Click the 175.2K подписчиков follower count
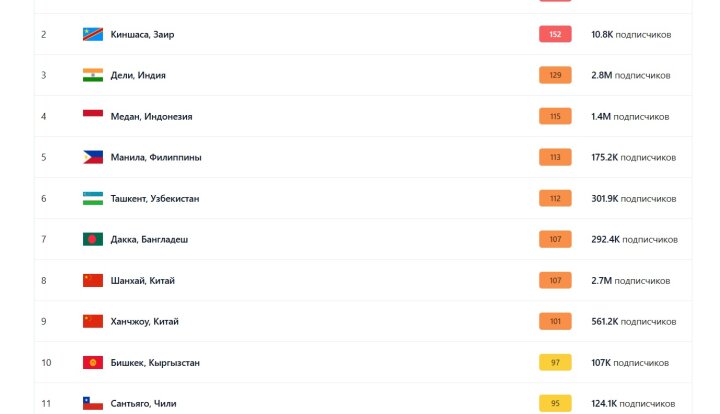This screenshot has height=414, width=720. 633,157
